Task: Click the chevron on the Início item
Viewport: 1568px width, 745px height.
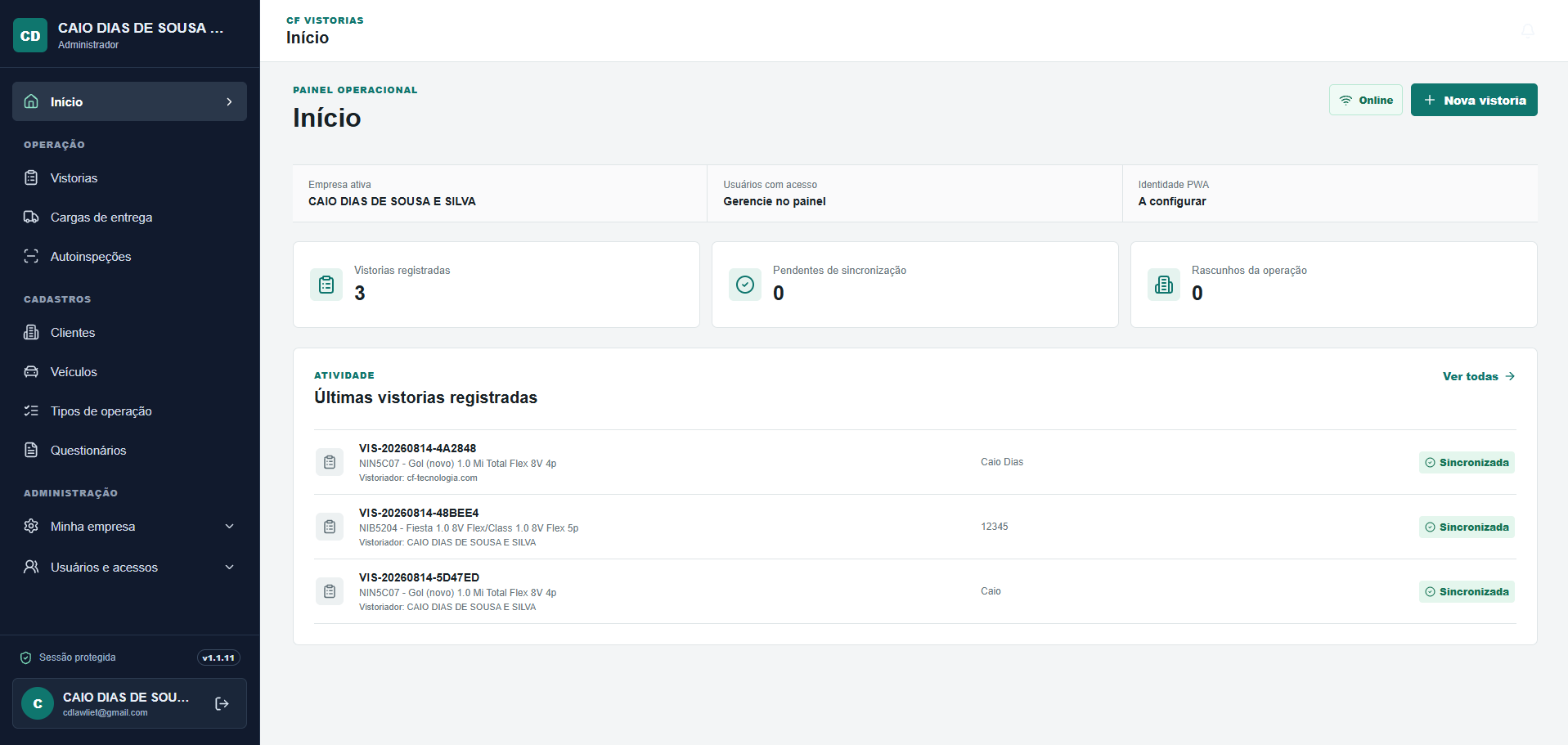Action: click(x=230, y=101)
